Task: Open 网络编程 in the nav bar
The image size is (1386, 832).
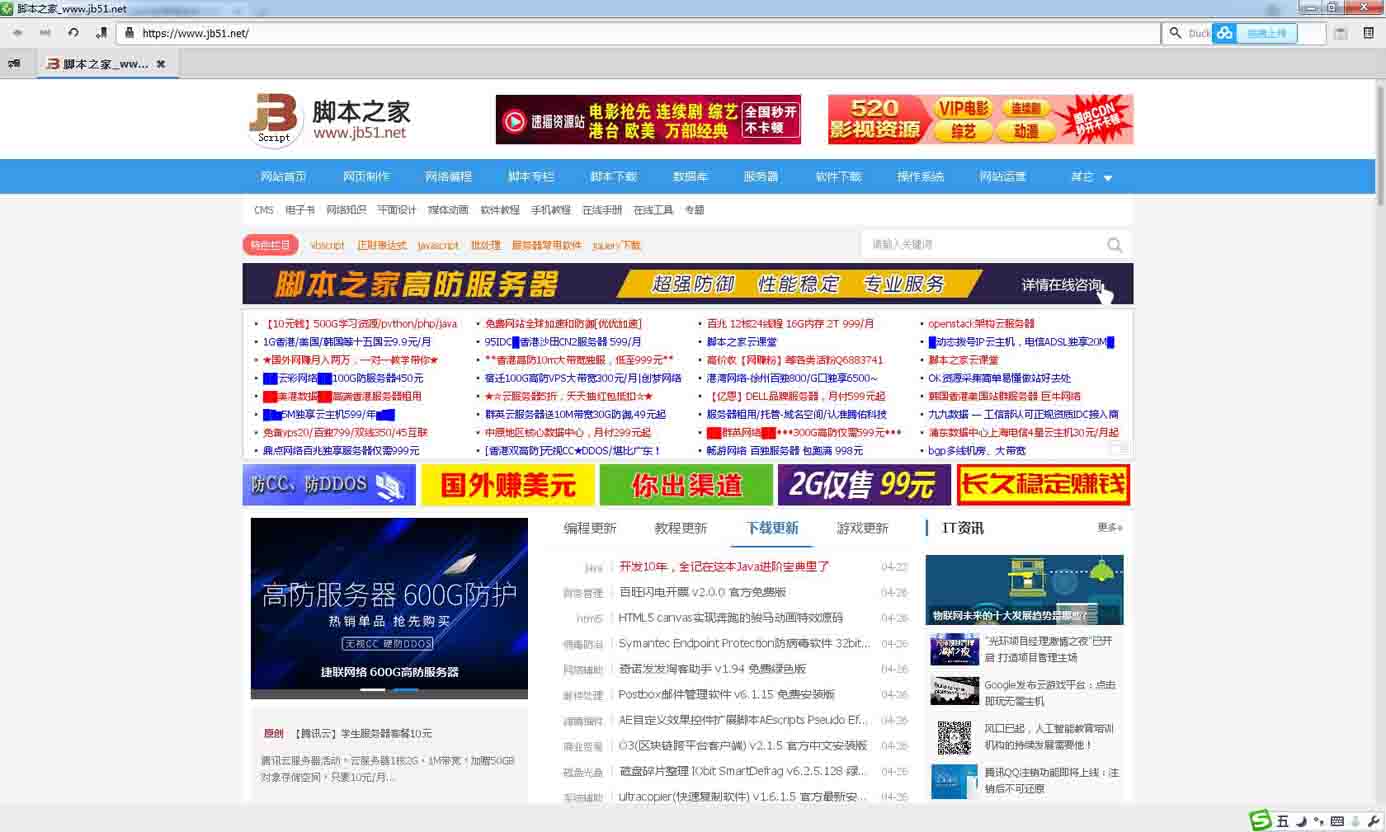Action: point(448,177)
